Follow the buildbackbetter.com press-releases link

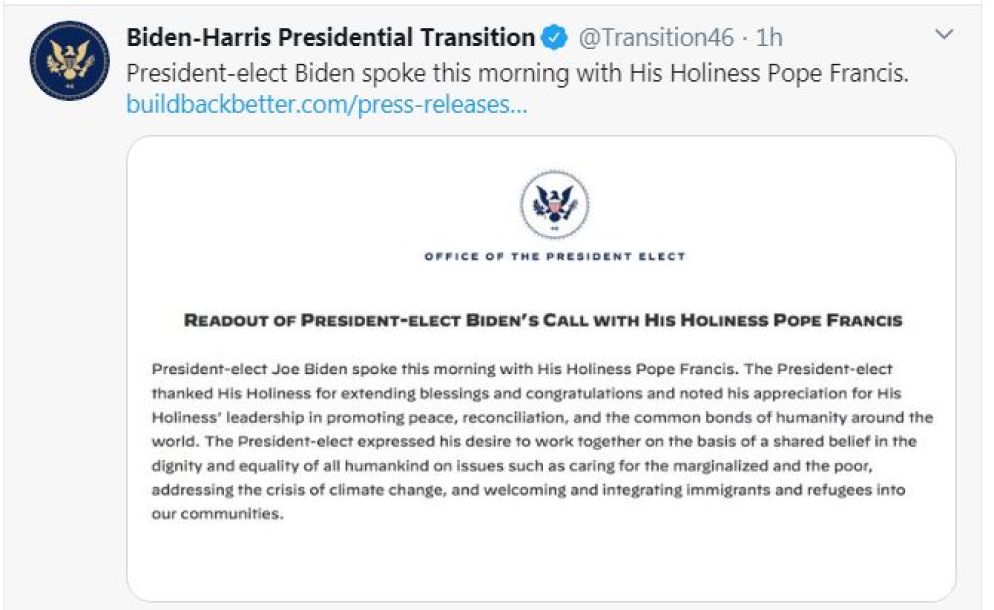point(326,104)
